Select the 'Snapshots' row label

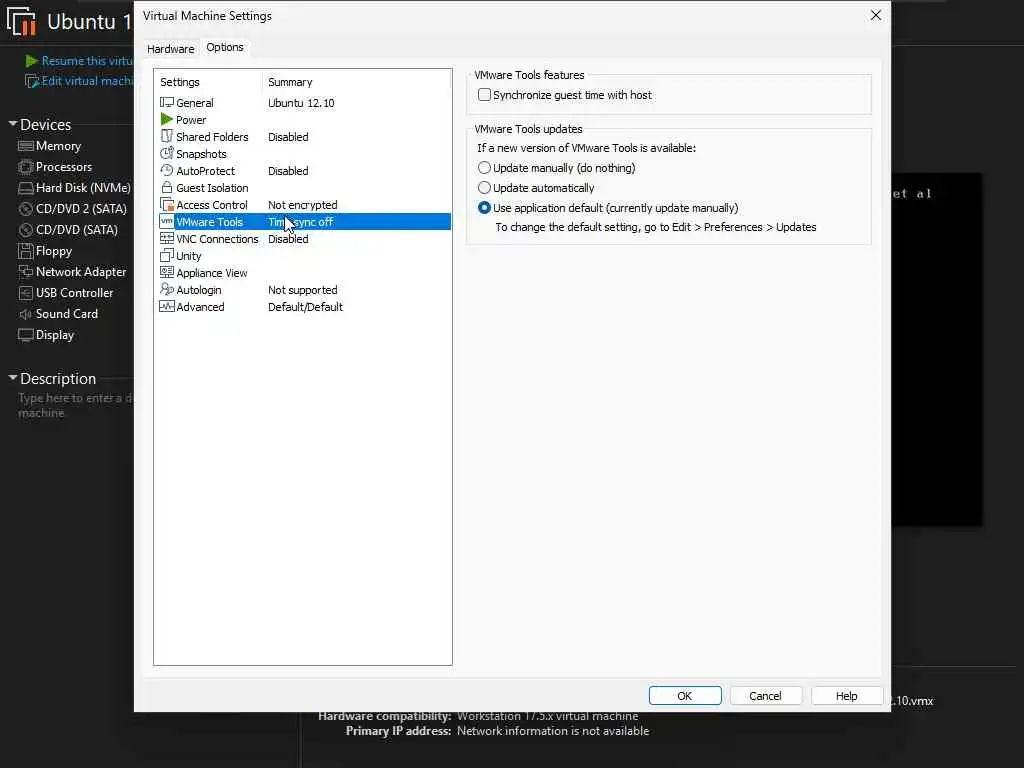(x=201, y=154)
